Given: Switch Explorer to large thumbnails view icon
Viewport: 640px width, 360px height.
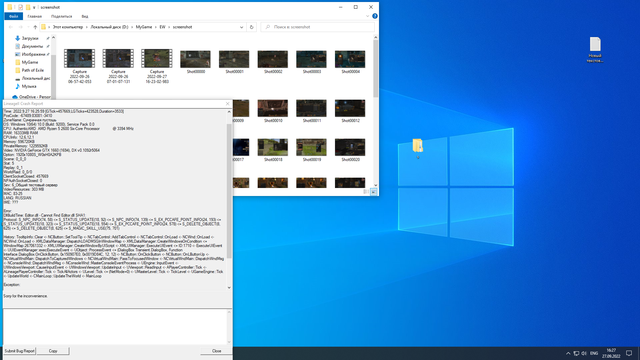Looking at the screenshot, I should [373, 192].
